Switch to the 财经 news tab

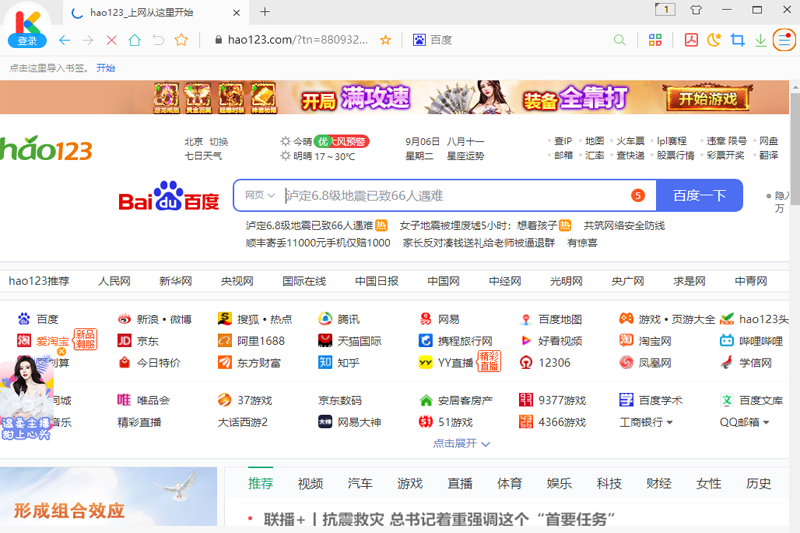point(658,484)
